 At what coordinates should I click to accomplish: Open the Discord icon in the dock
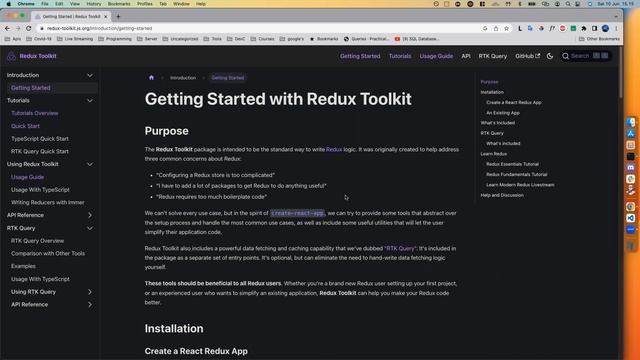[631, 167]
